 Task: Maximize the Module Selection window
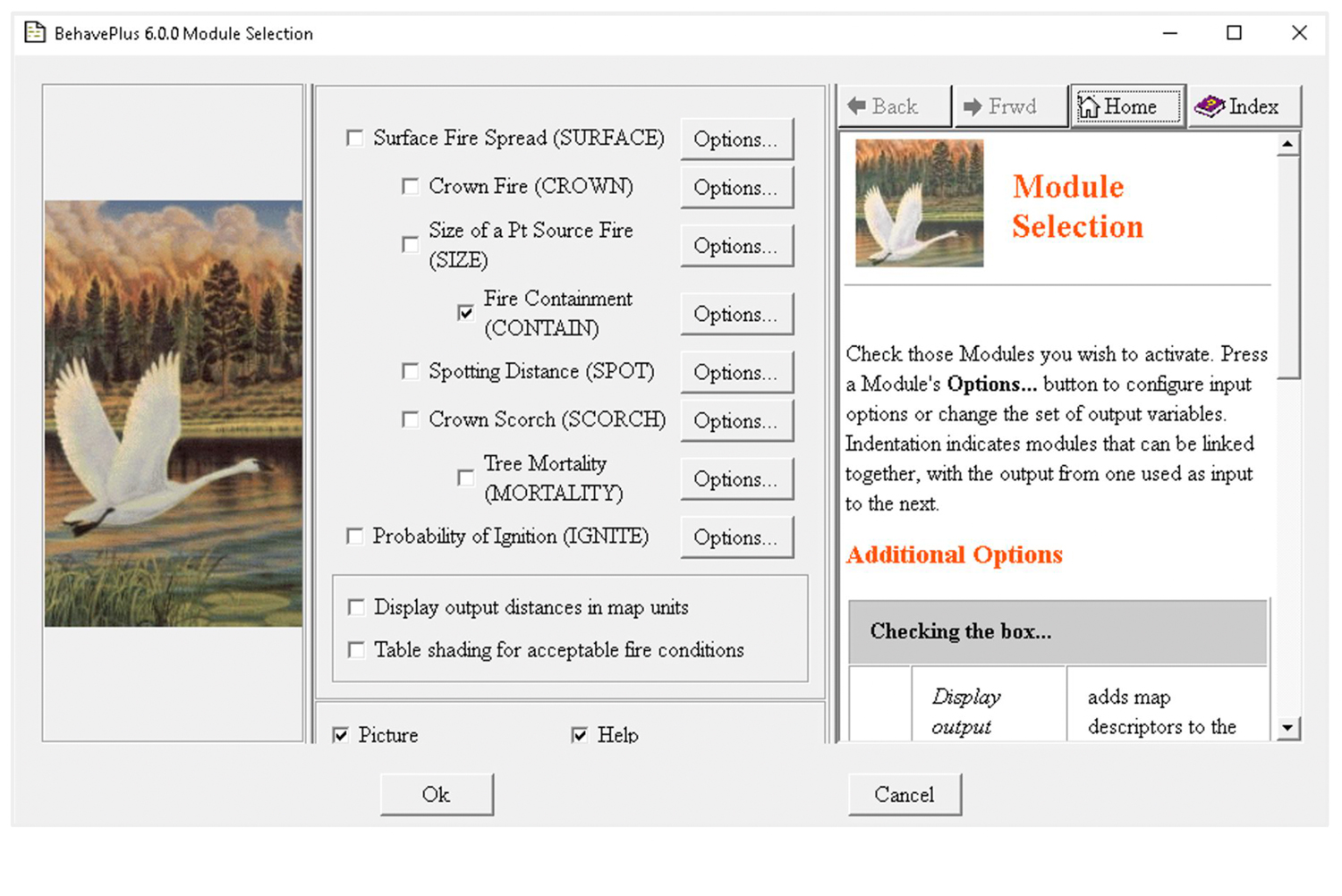1235,33
